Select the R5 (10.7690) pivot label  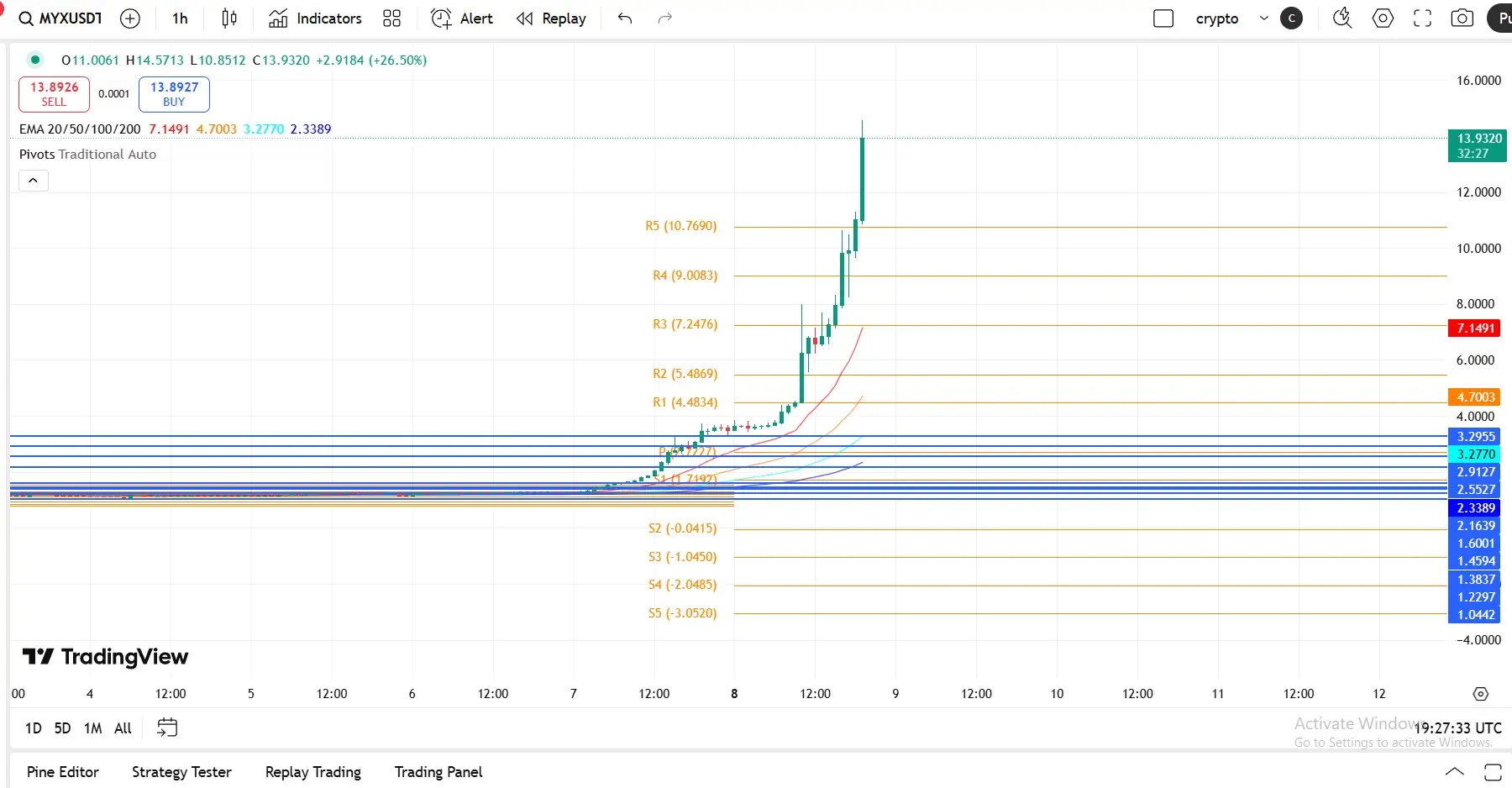point(680,226)
